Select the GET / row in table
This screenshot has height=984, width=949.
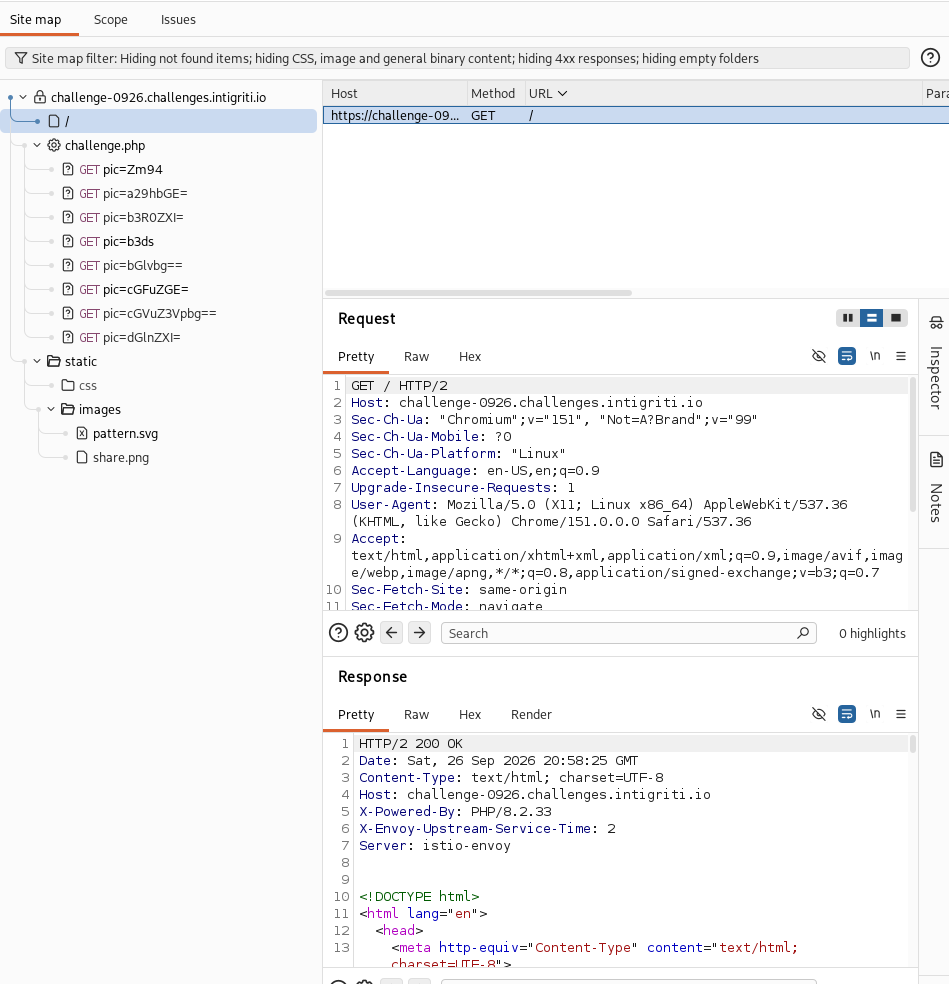pyautogui.click(x=636, y=115)
